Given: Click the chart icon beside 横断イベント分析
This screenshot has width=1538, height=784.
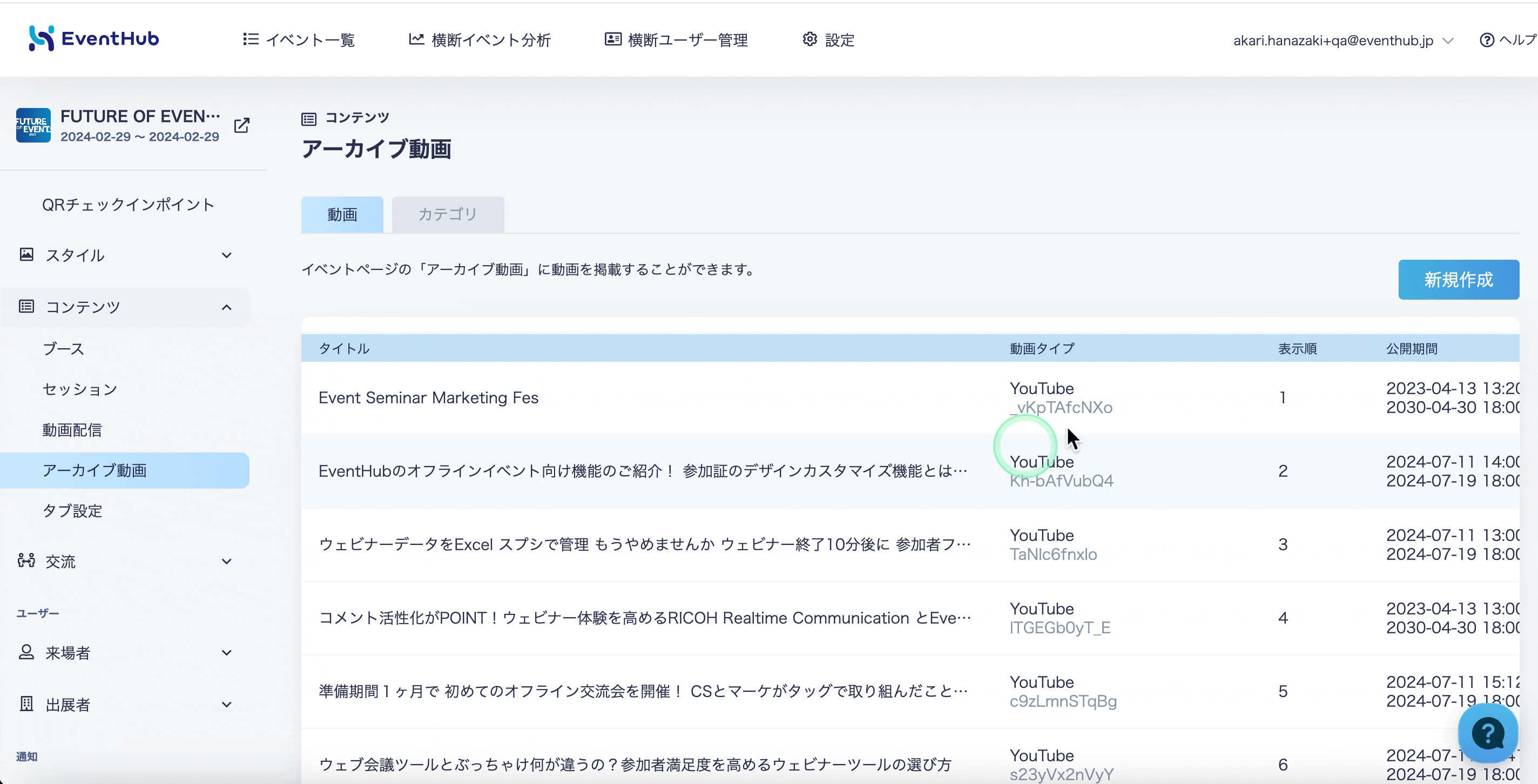Looking at the screenshot, I should point(416,39).
